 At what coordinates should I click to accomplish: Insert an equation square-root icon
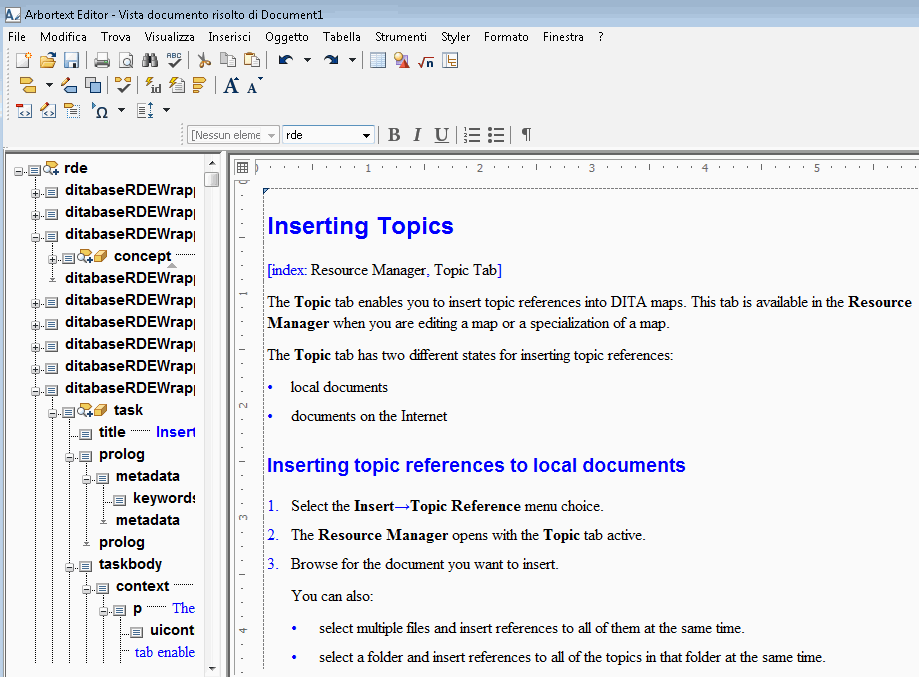click(x=426, y=61)
